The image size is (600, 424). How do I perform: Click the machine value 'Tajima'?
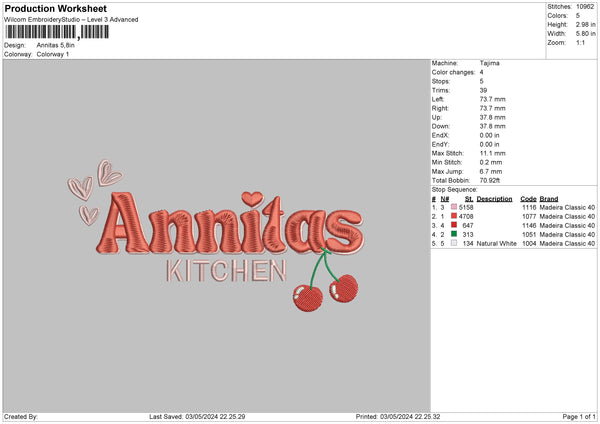coord(489,63)
